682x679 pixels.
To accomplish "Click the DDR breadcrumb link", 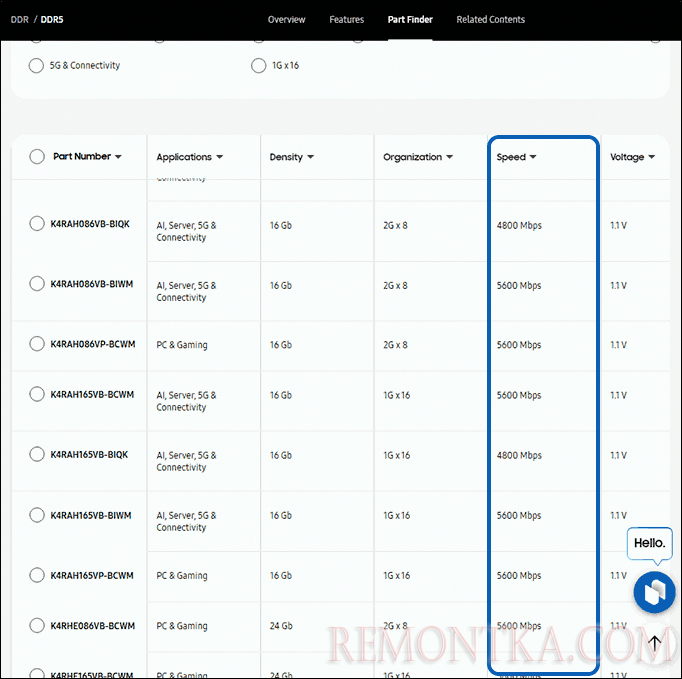I will pyautogui.click(x=19, y=20).
